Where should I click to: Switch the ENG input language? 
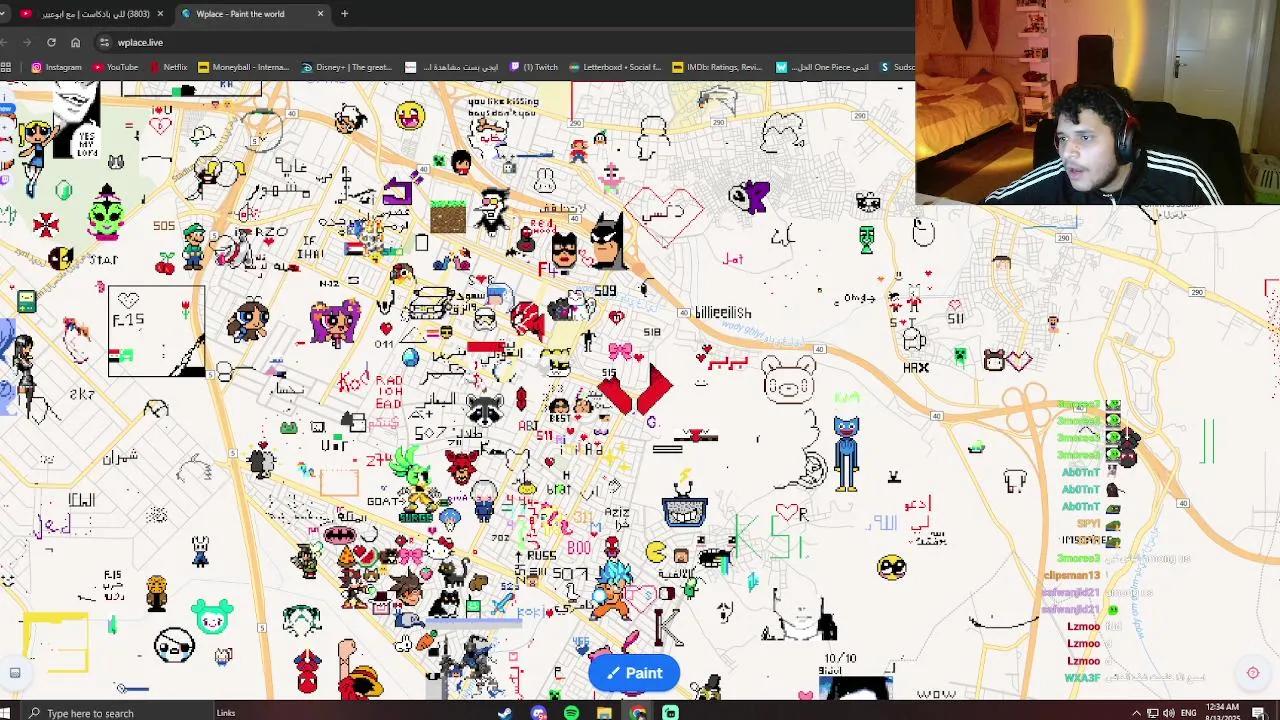point(1189,713)
